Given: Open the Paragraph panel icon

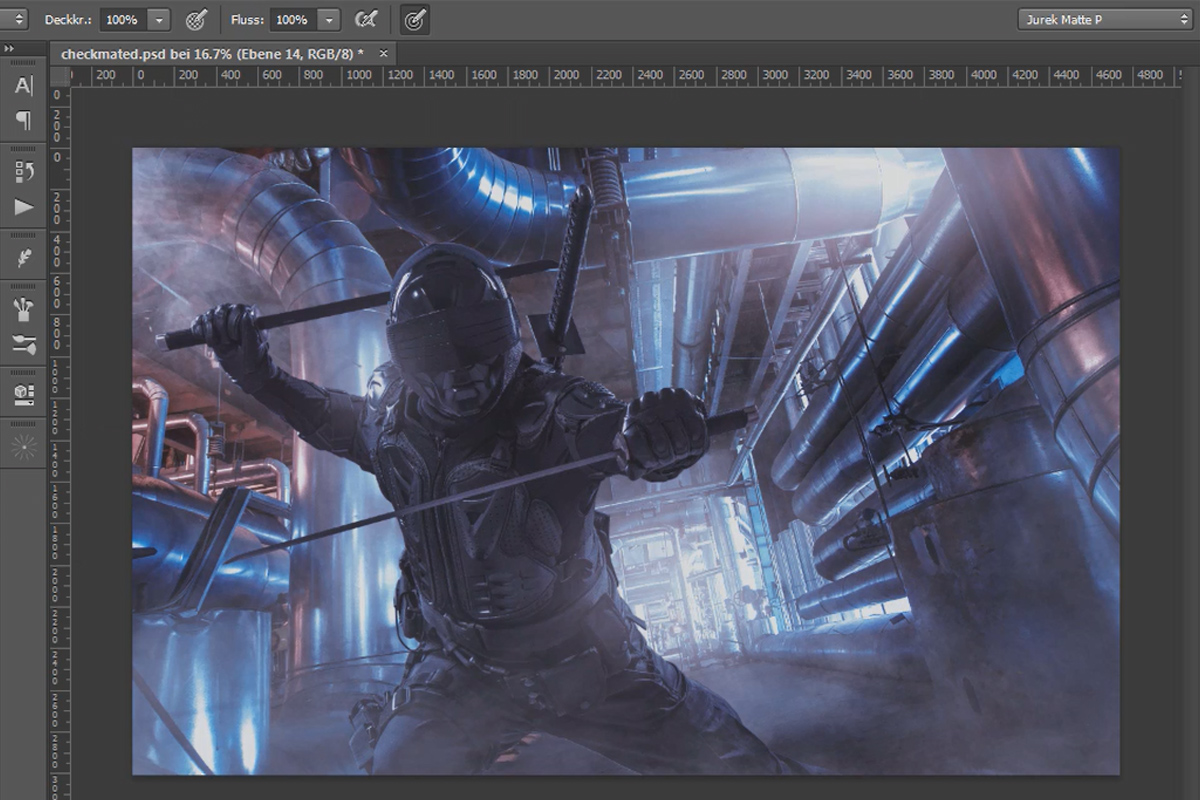Looking at the screenshot, I should tap(23, 120).
